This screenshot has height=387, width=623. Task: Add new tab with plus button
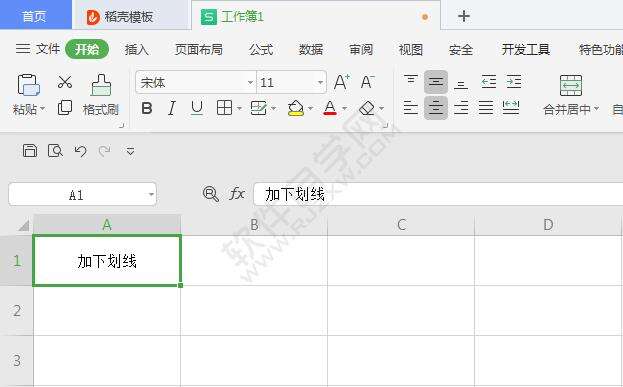[464, 16]
